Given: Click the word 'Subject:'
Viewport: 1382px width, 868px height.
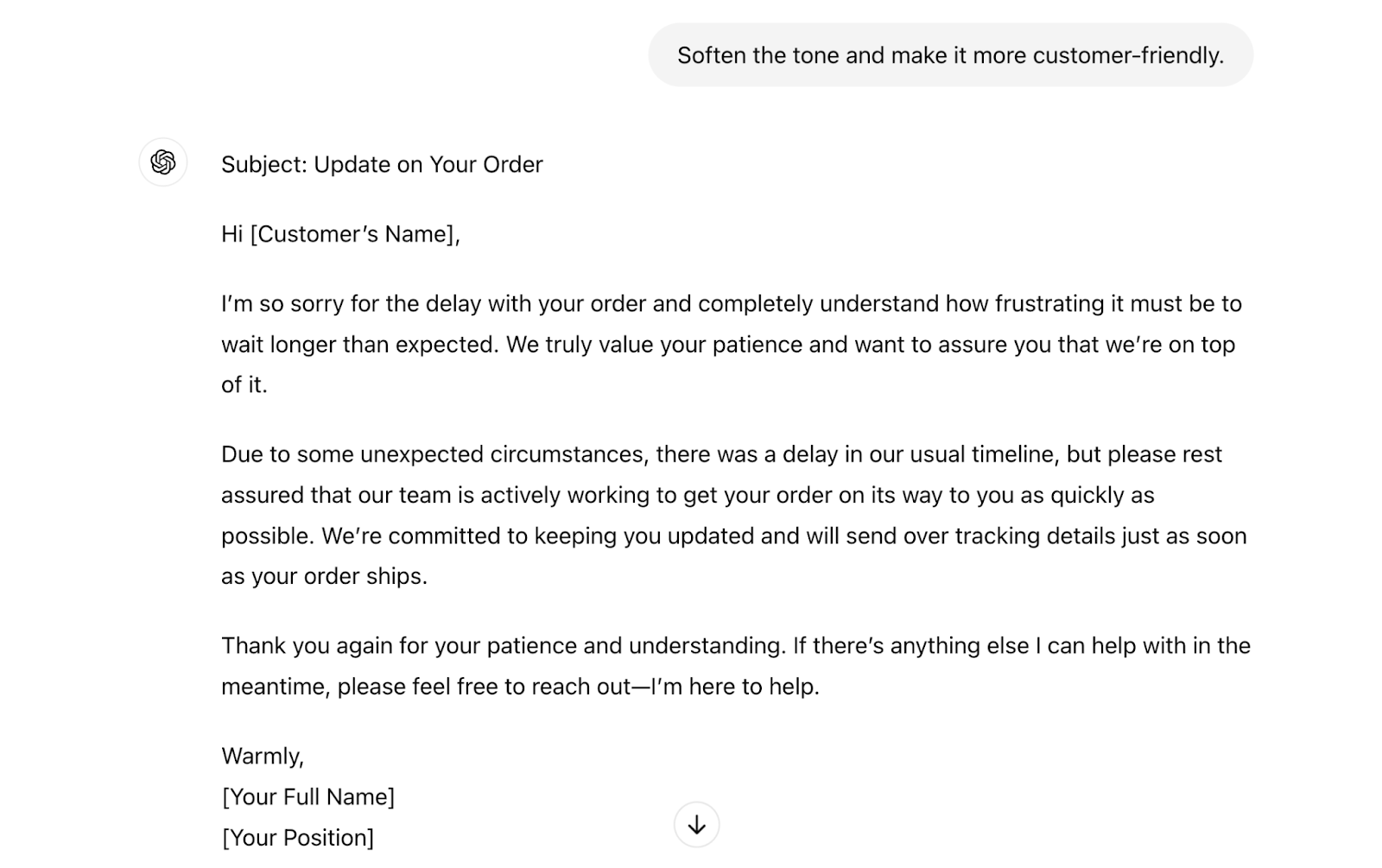Looking at the screenshot, I should pos(263,164).
